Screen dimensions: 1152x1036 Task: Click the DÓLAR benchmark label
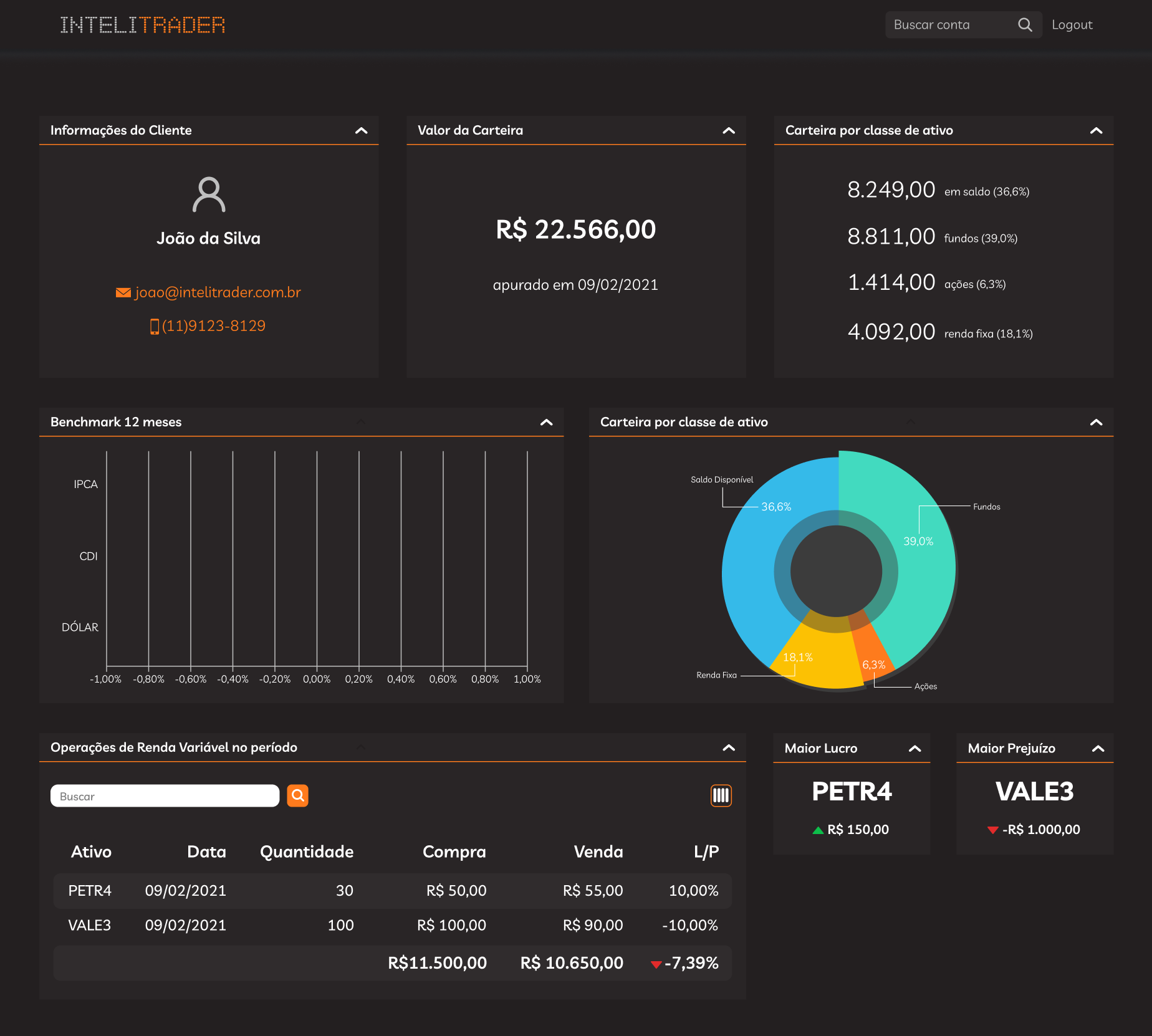(80, 627)
